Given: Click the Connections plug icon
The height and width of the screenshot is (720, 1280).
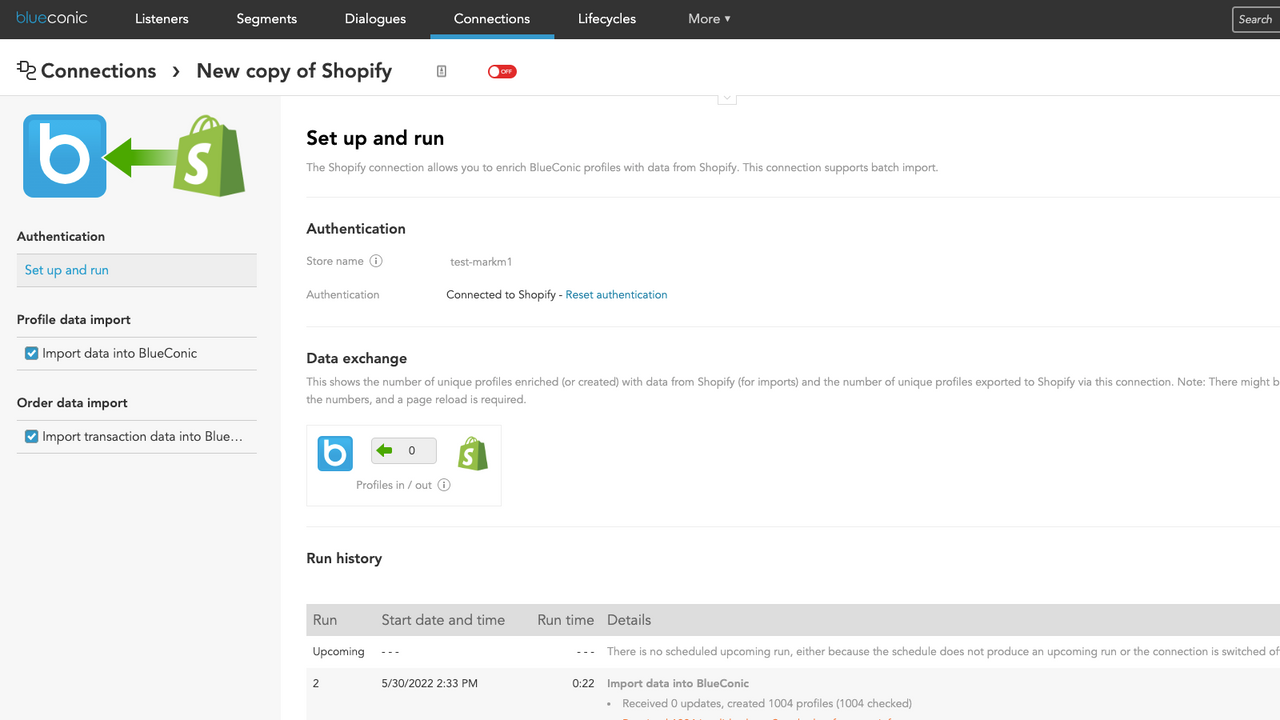Looking at the screenshot, I should [26, 69].
